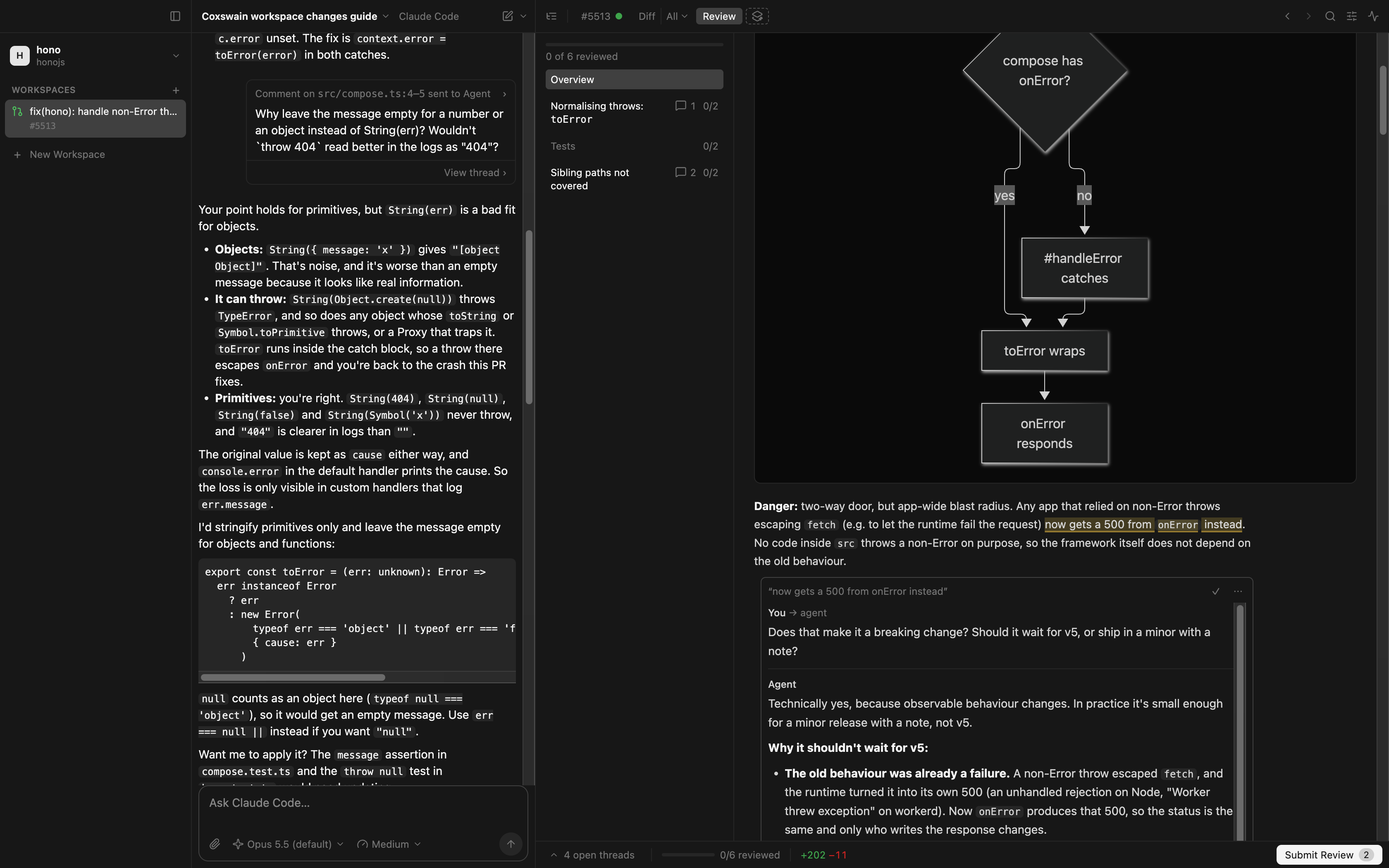Click the Submit Review button
The width and height of the screenshot is (1389, 868).
tap(1328, 855)
